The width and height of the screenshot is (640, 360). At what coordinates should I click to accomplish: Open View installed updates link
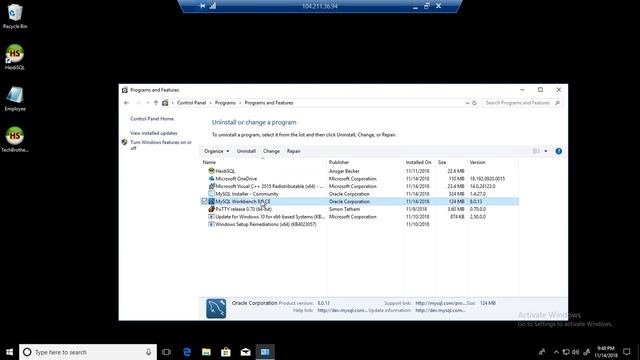[x=153, y=133]
